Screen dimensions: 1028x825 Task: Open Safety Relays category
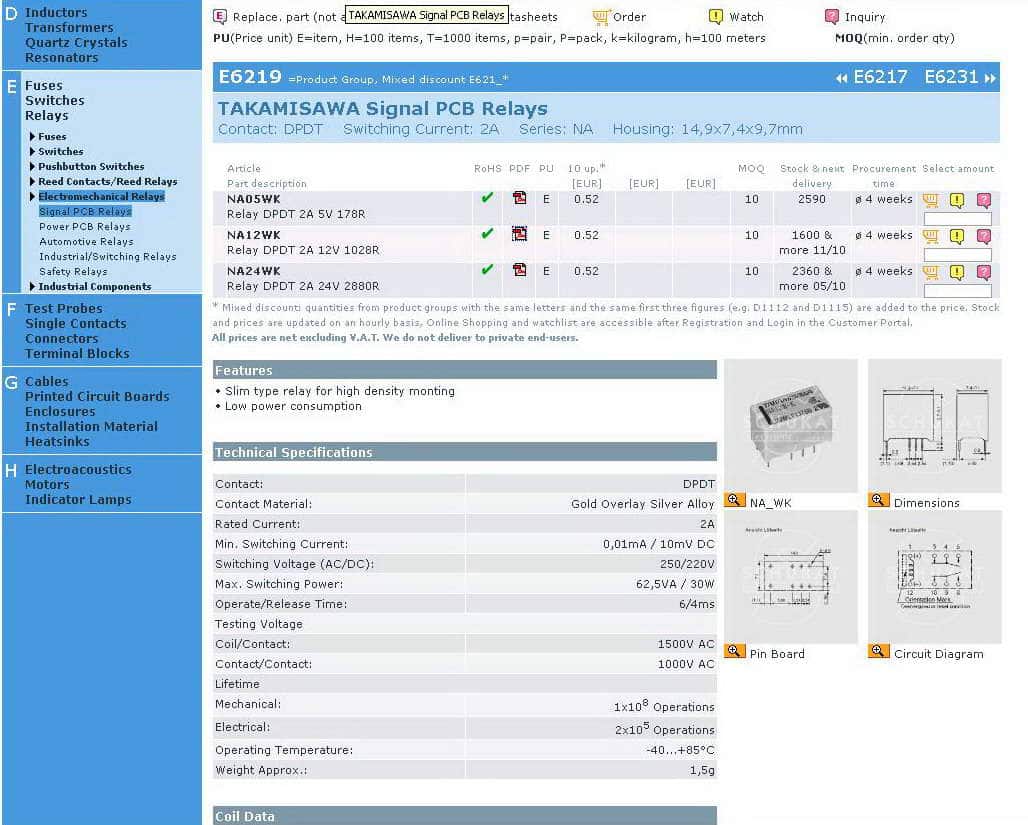[73, 272]
